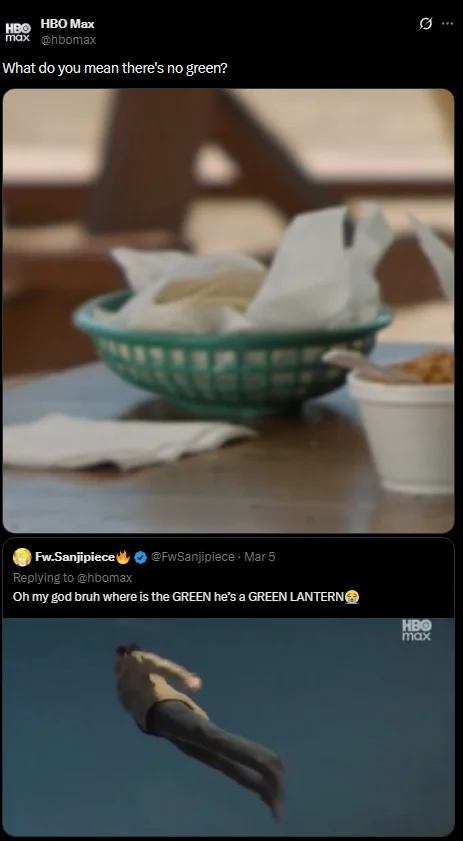463x841 pixels.
Task: Click the 'Replying to @hbomax' text
Action: click(72, 578)
